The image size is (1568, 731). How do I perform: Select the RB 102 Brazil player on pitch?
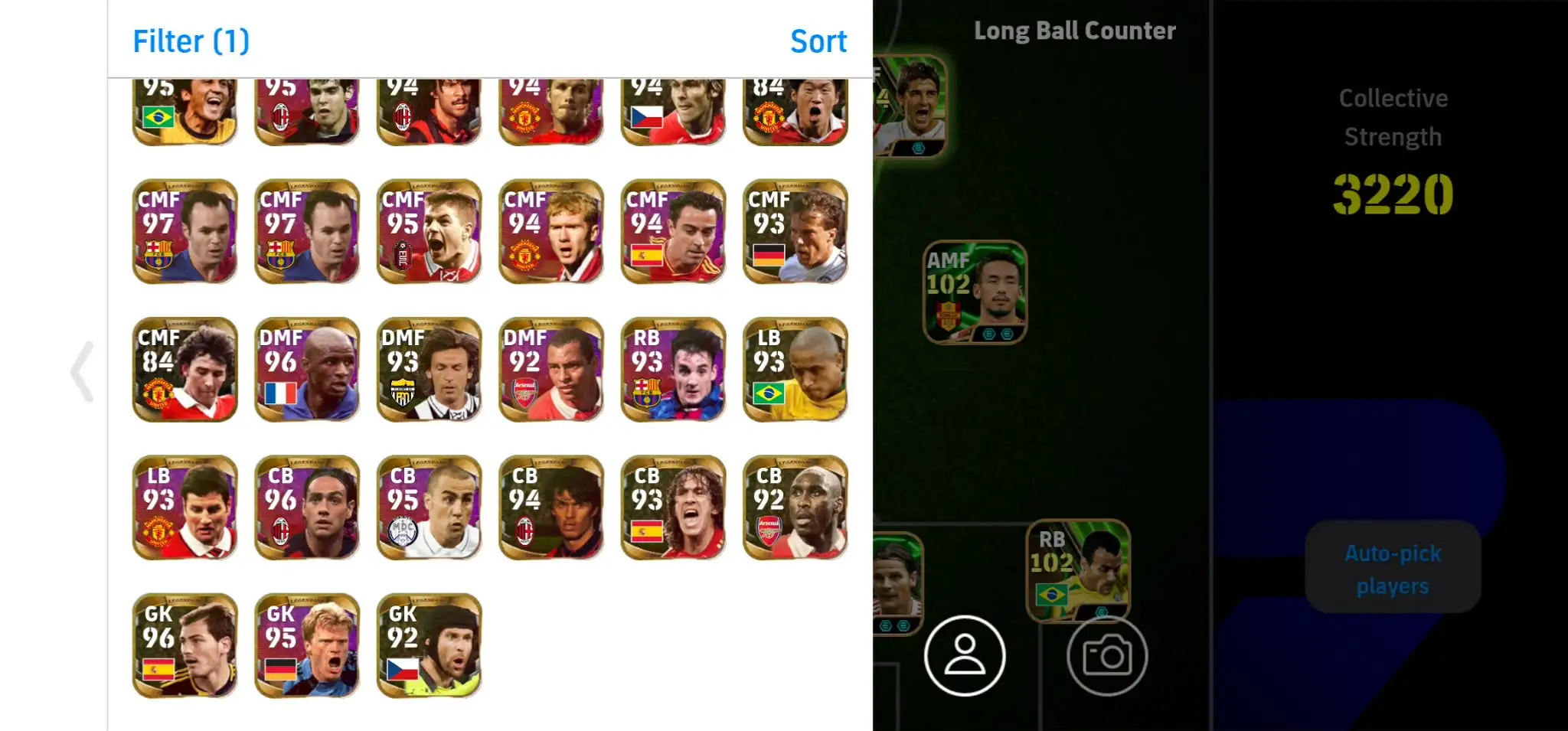click(1078, 570)
